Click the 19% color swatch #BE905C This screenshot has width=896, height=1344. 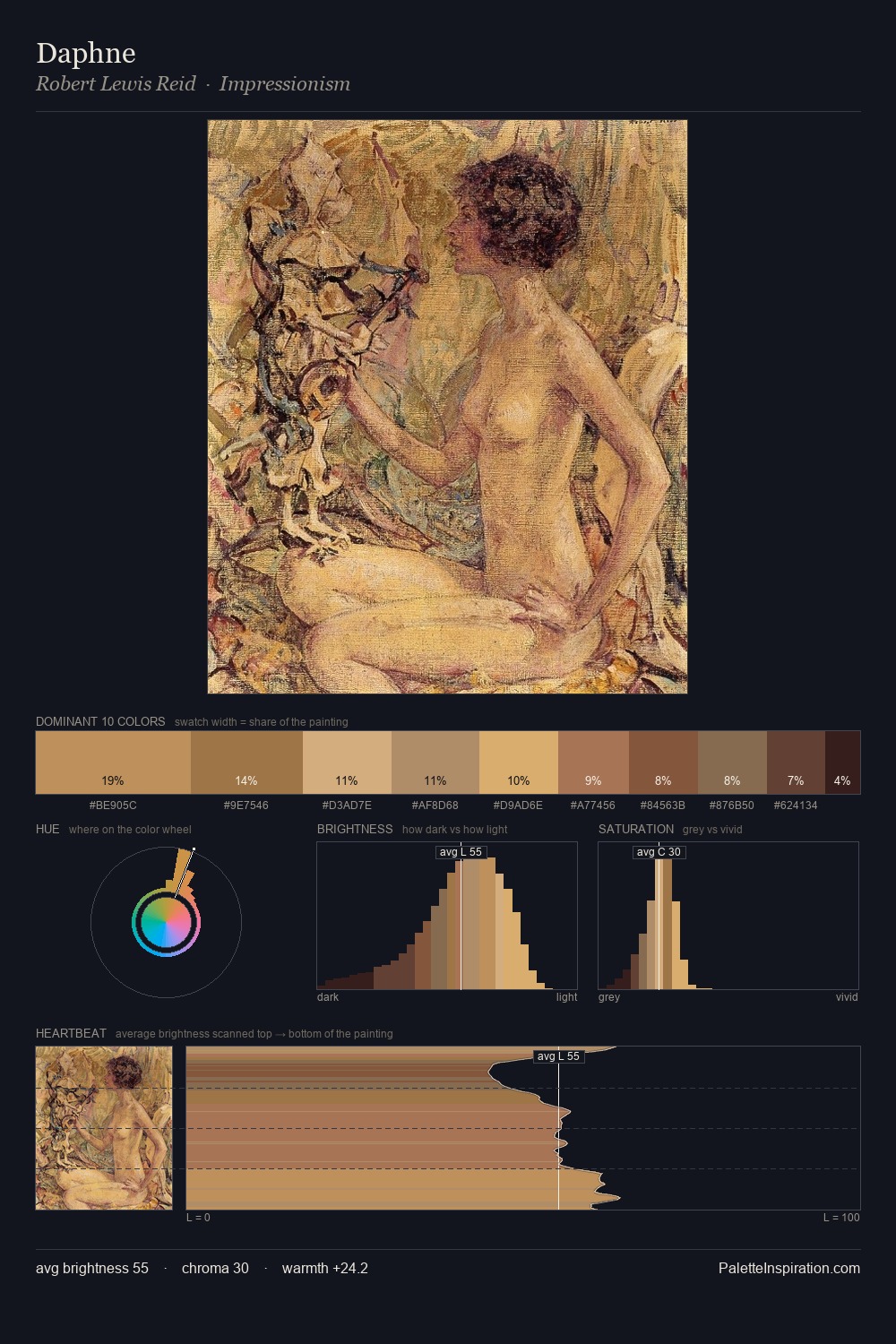tap(113, 762)
